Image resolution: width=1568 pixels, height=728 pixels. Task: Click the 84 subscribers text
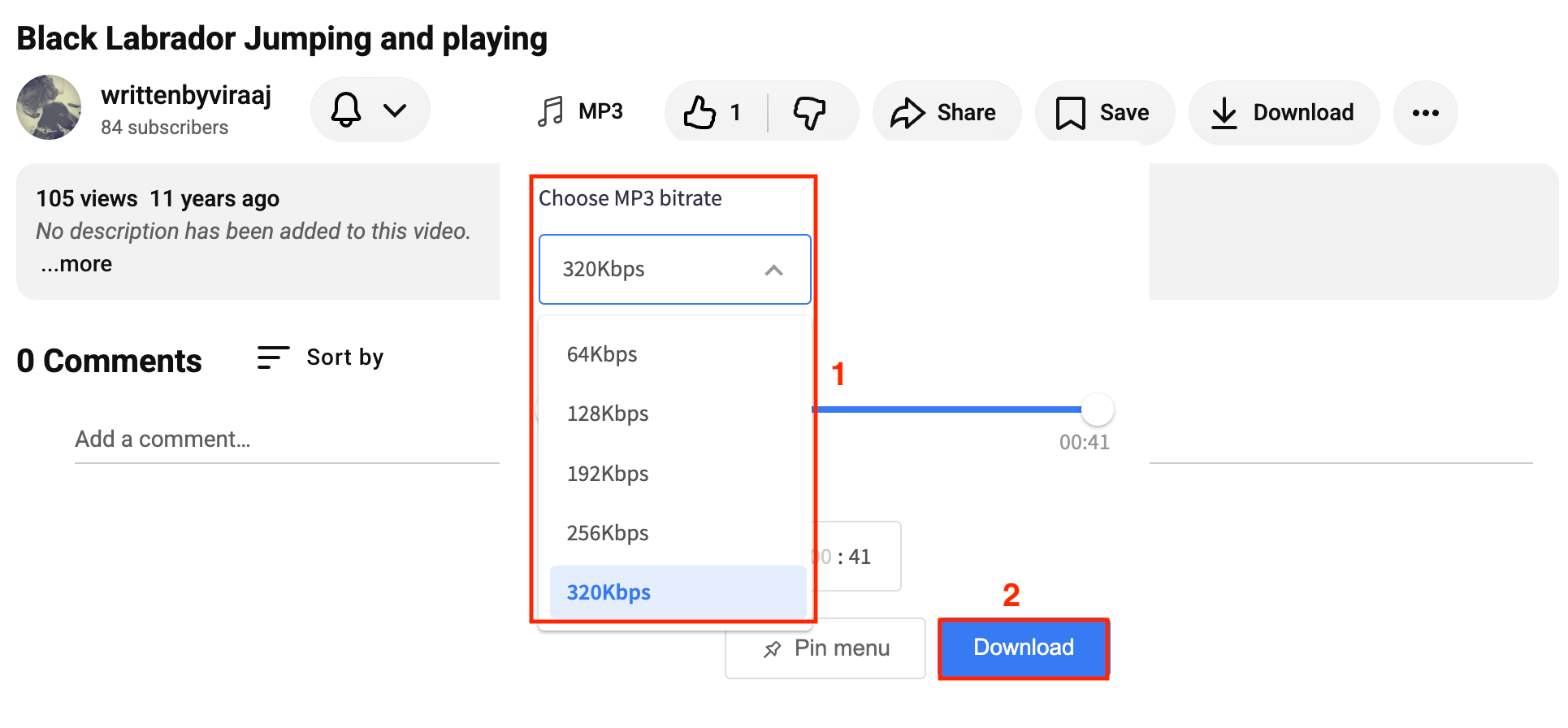tap(165, 128)
